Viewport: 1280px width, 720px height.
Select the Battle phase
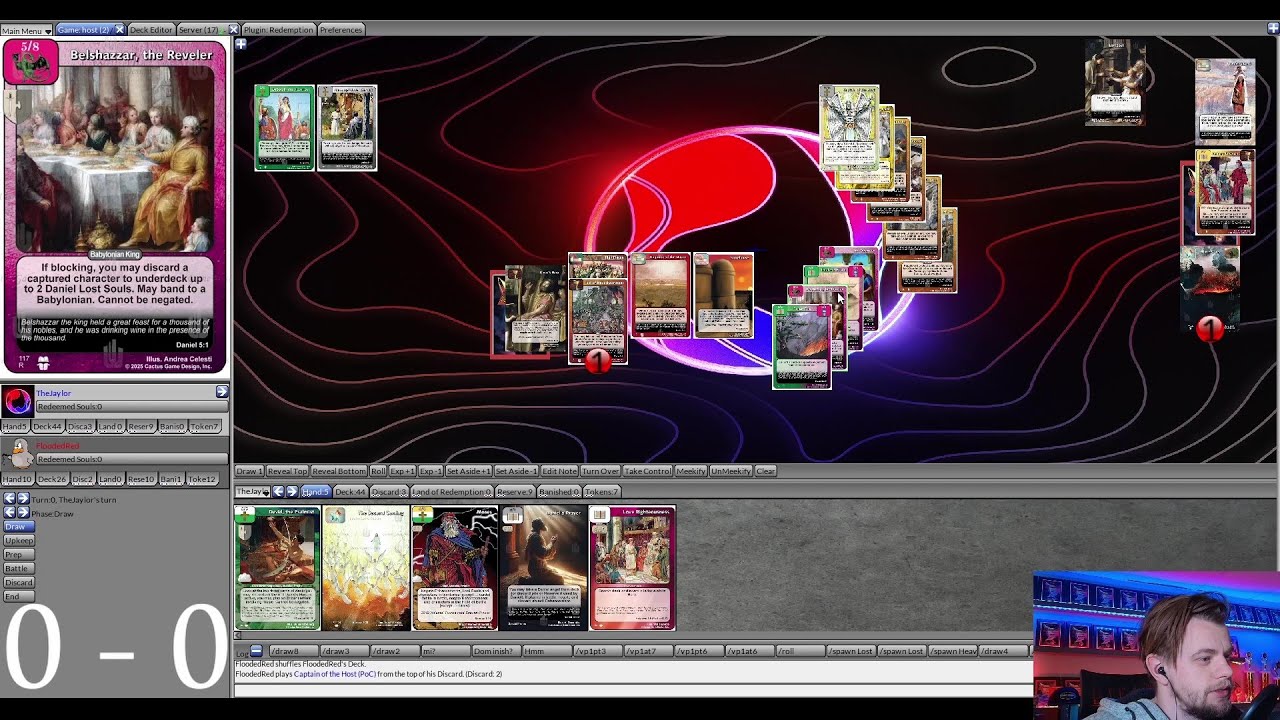click(x=18, y=568)
